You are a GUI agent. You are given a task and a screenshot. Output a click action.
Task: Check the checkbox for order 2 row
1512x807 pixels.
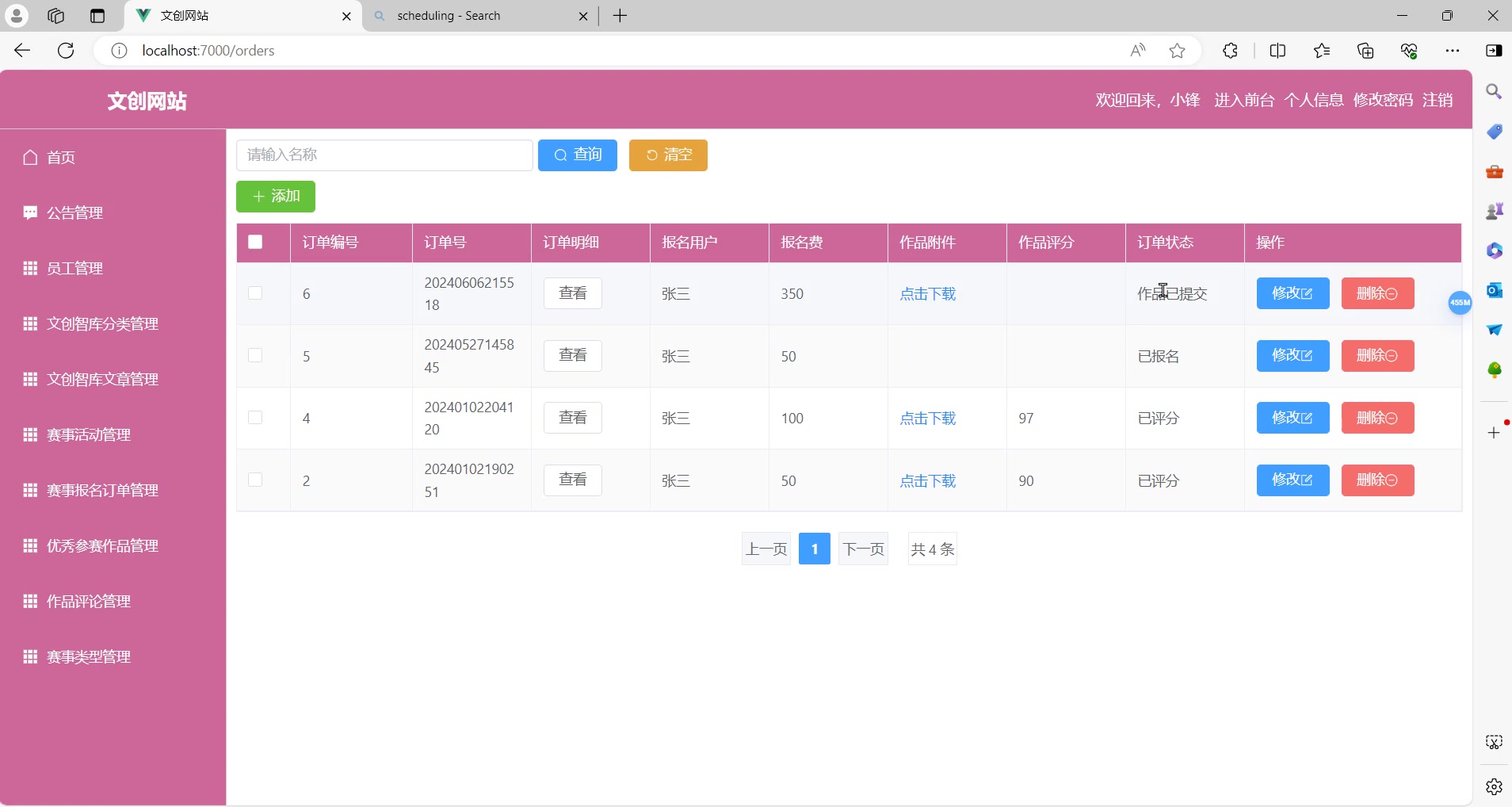coord(255,480)
